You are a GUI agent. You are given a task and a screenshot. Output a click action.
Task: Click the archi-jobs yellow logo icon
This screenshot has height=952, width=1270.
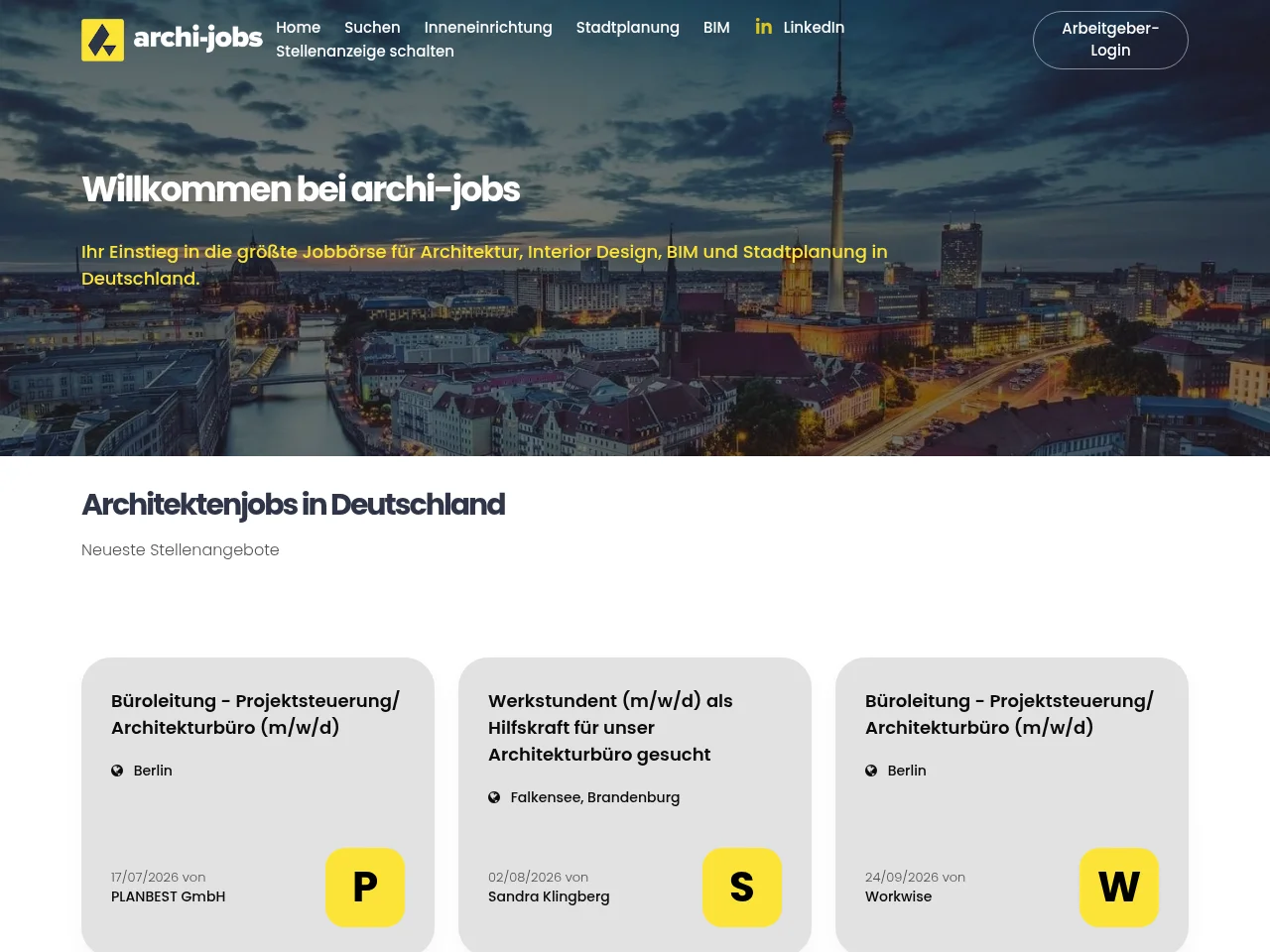pyautogui.click(x=102, y=41)
